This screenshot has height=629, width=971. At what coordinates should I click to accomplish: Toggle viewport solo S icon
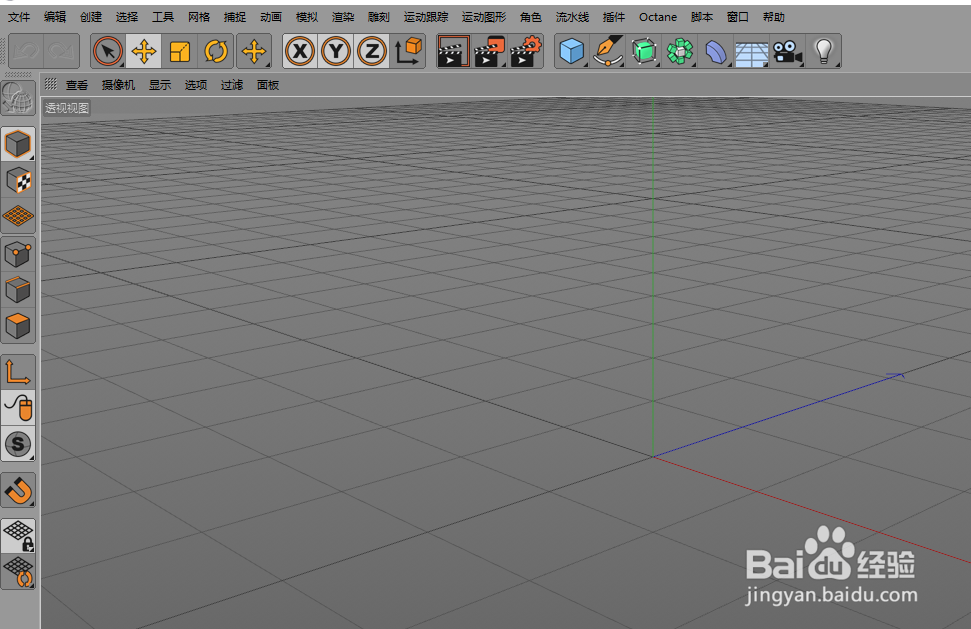point(18,444)
